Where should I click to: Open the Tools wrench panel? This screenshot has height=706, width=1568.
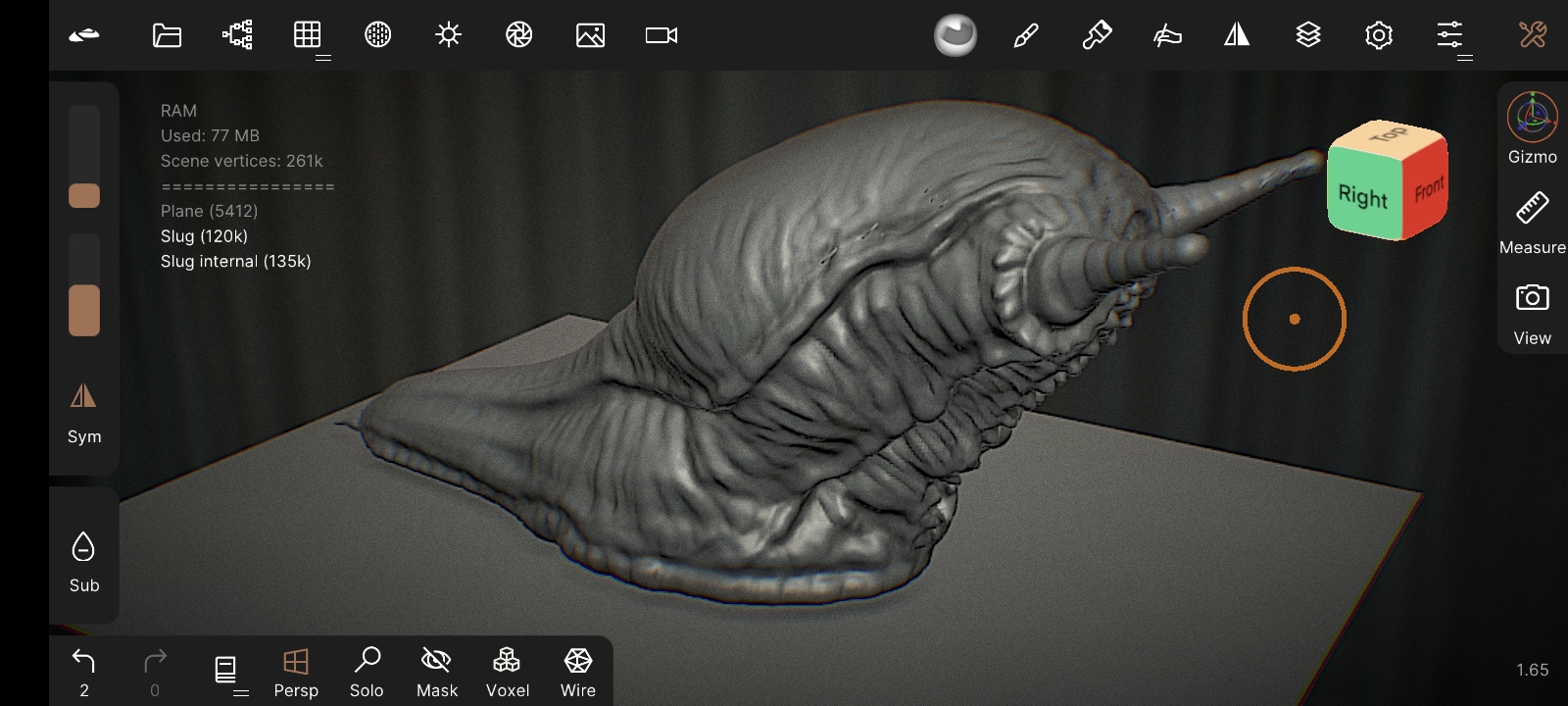pos(1533,35)
